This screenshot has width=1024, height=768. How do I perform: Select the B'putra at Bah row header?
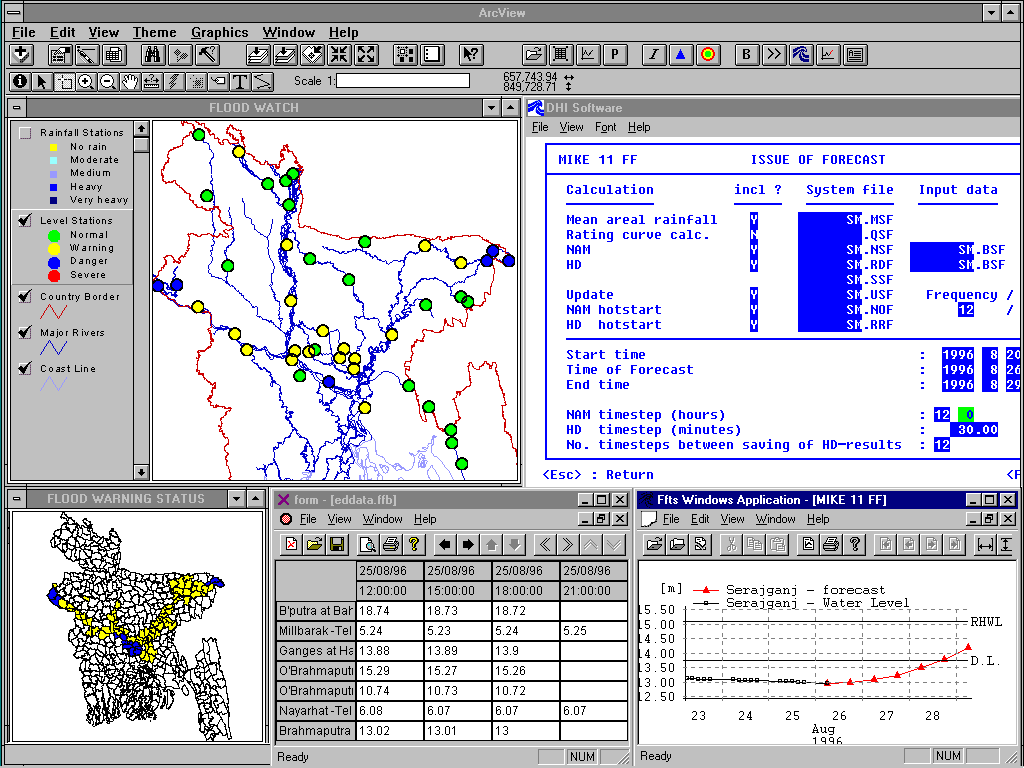[x=315, y=611]
